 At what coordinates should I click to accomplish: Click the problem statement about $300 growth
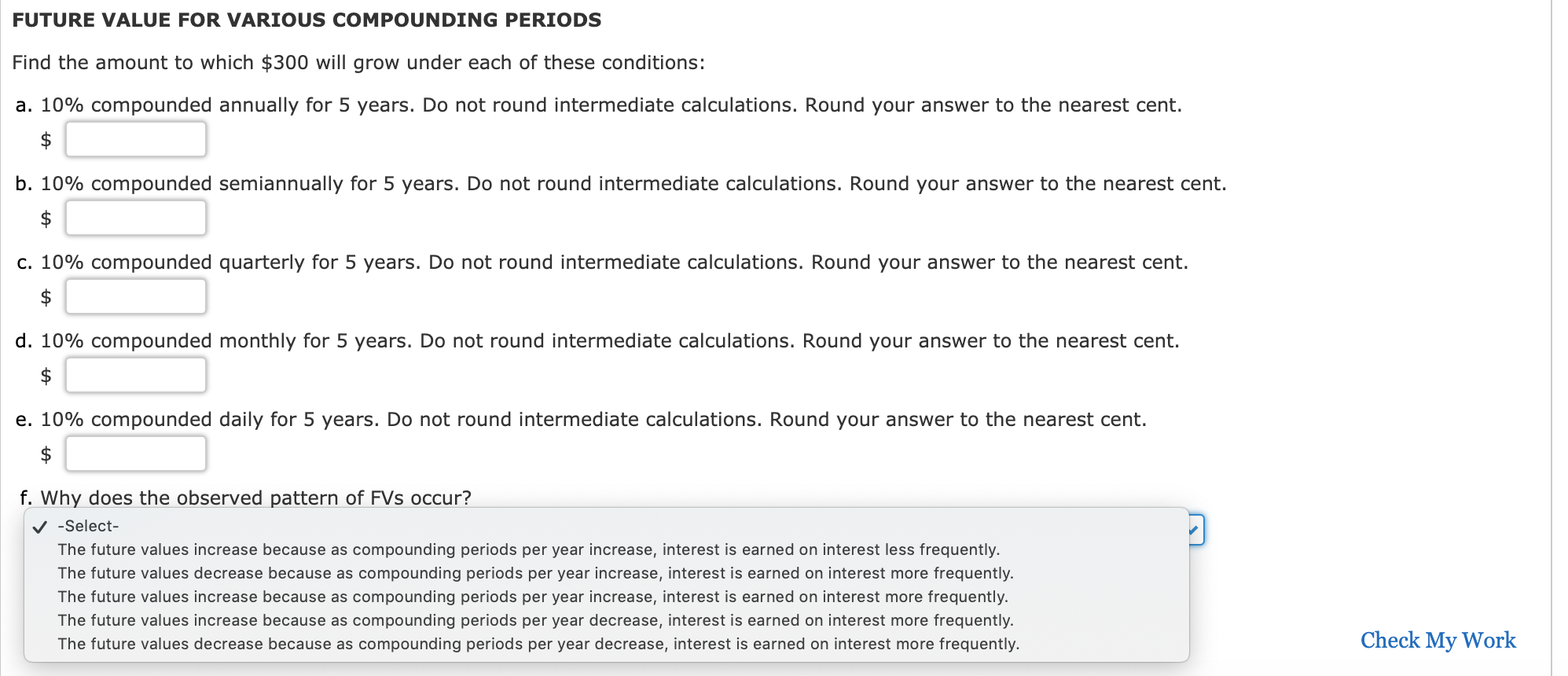click(x=358, y=62)
